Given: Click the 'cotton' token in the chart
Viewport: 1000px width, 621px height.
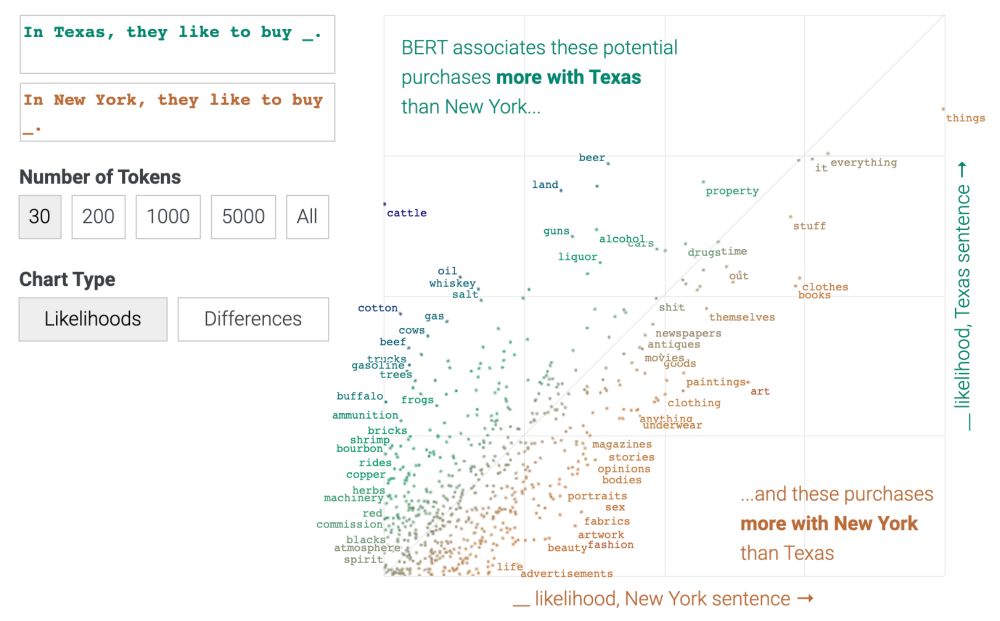Looking at the screenshot, I should tap(378, 308).
